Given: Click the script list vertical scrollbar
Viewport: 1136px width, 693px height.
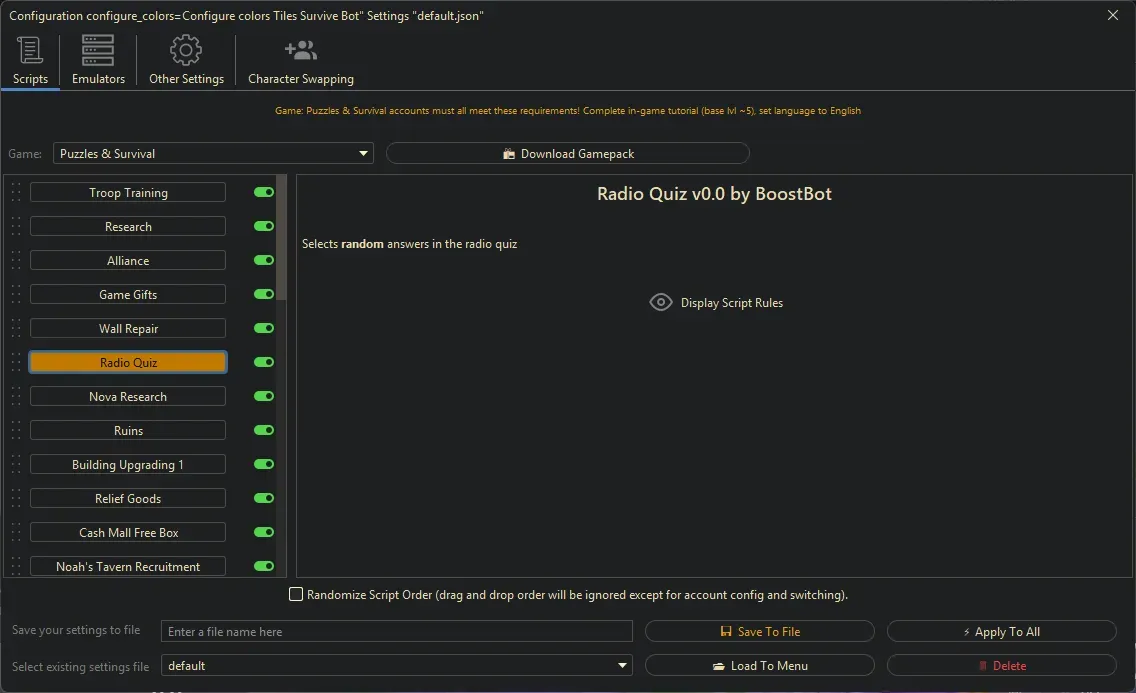Looking at the screenshot, I should click(282, 238).
